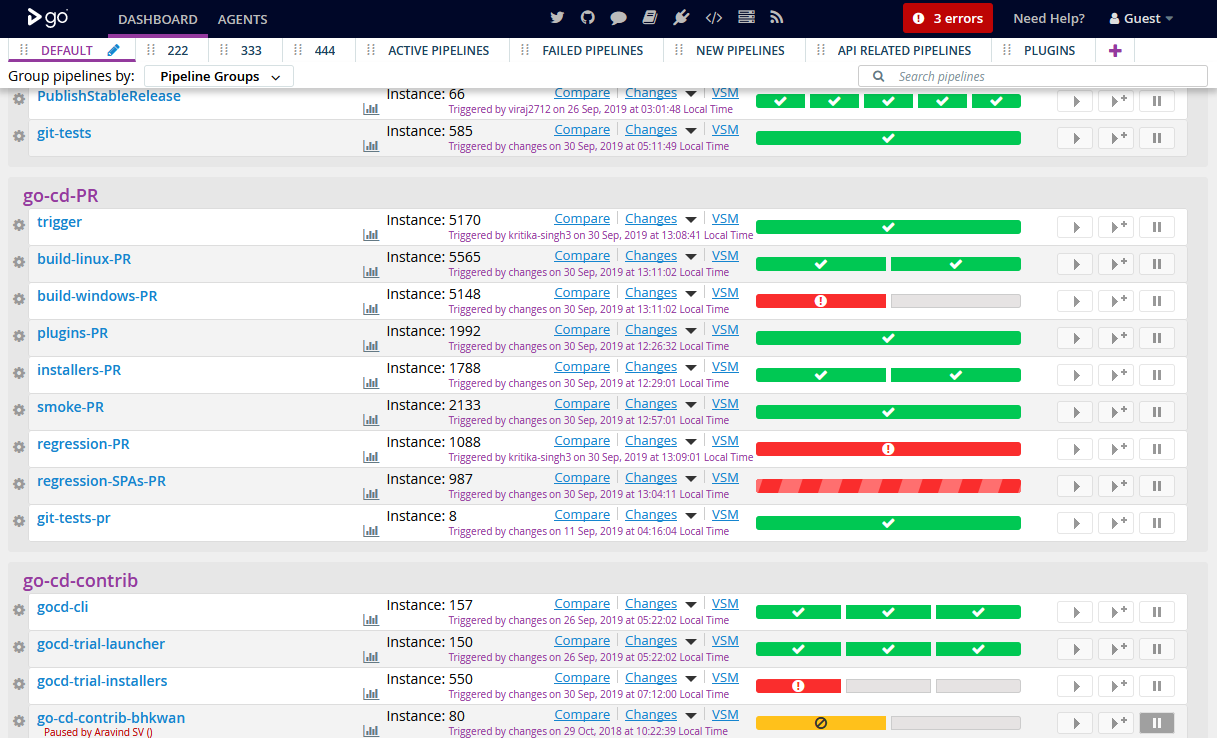The width and height of the screenshot is (1217, 738).
Task: View analytics chart for regression-PR
Action: click(371, 456)
